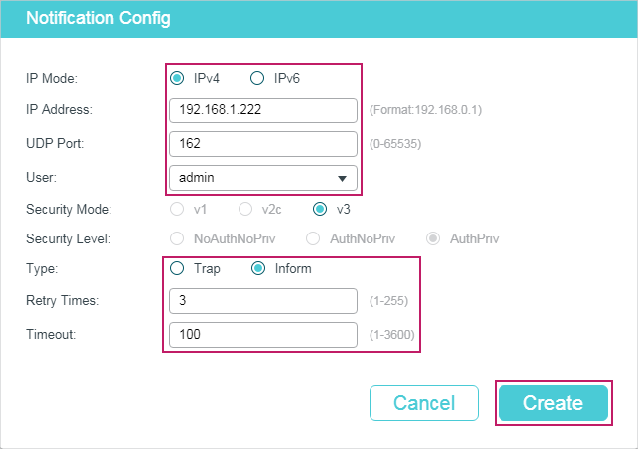
Task: Choose v3 security mode
Action: (320, 209)
